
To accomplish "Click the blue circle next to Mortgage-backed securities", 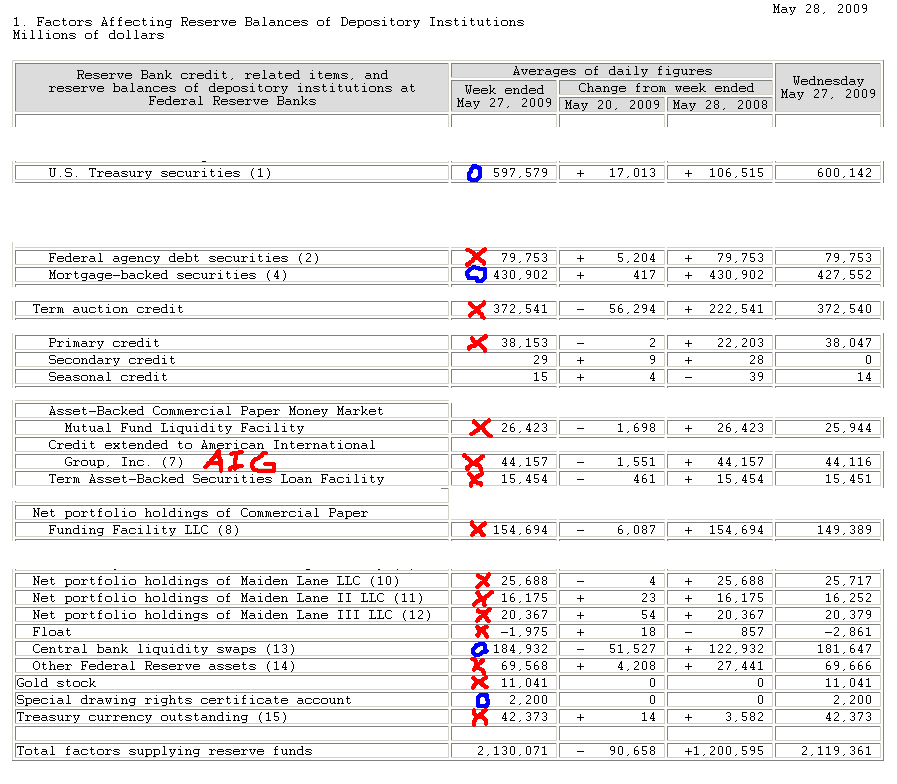I will coord(474,272).
